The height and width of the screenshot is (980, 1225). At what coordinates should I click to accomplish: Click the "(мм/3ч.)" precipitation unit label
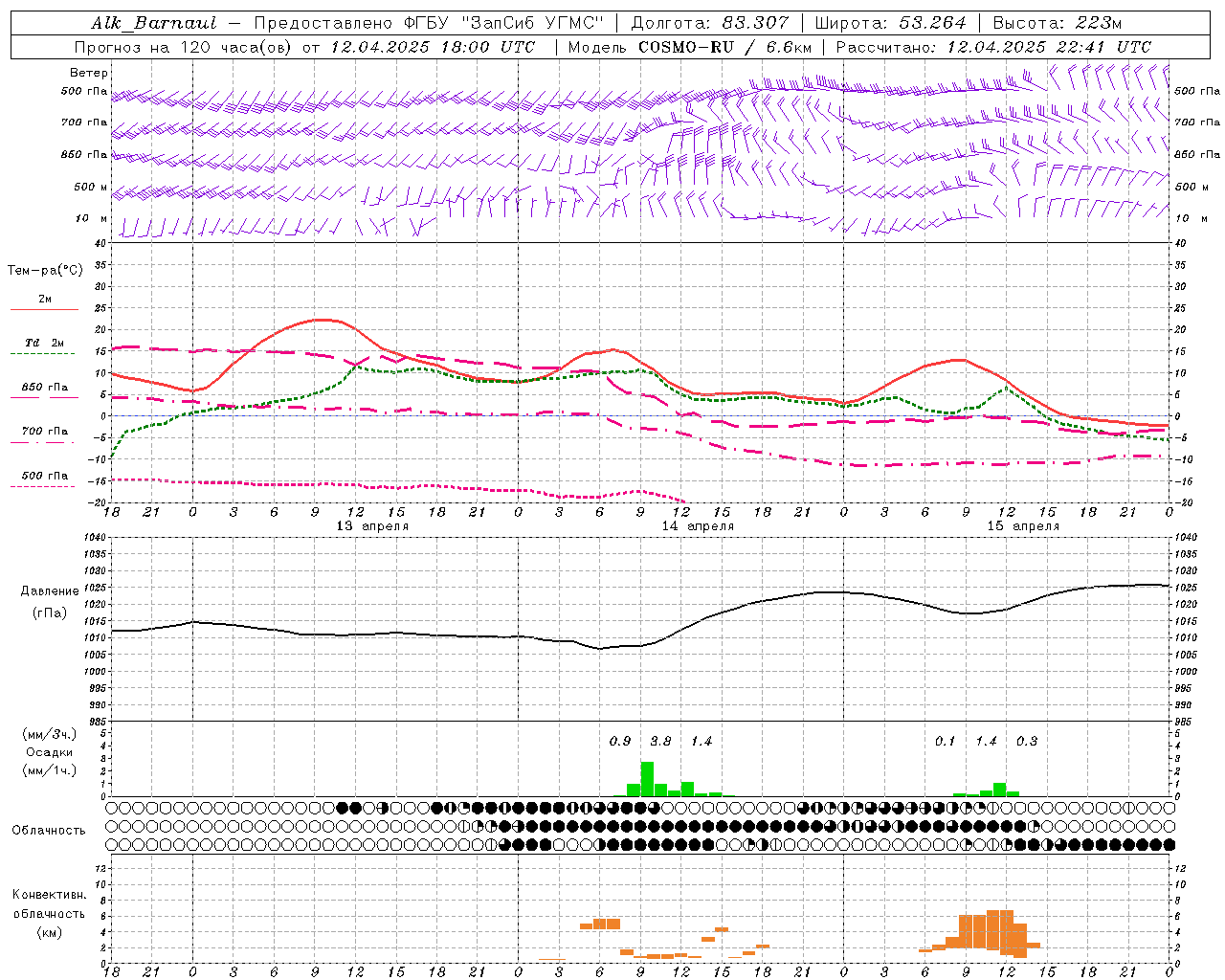pos(50,734)
